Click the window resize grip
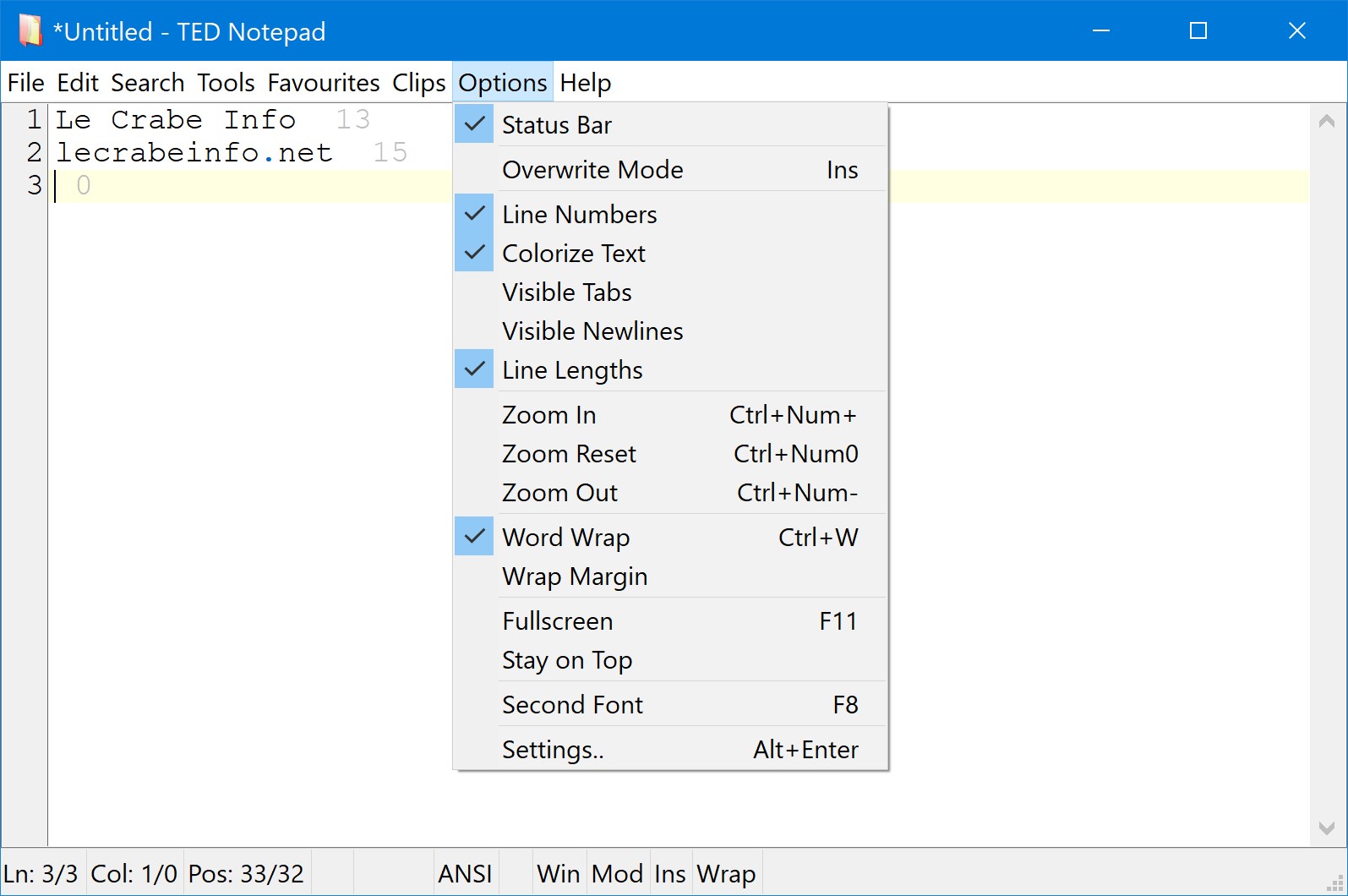Screen dimensions: 1348x896 click(1335, 883)
